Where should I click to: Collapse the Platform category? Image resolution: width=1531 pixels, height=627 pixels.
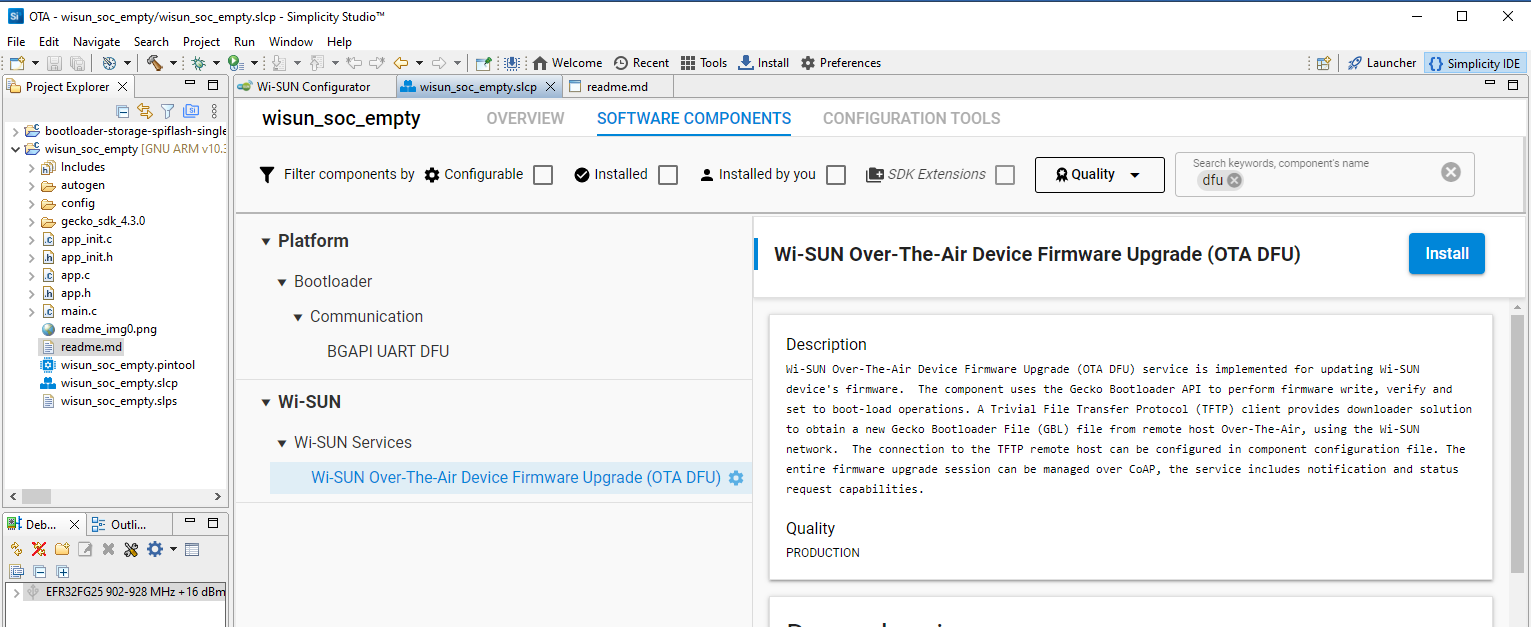coord(266,242)
